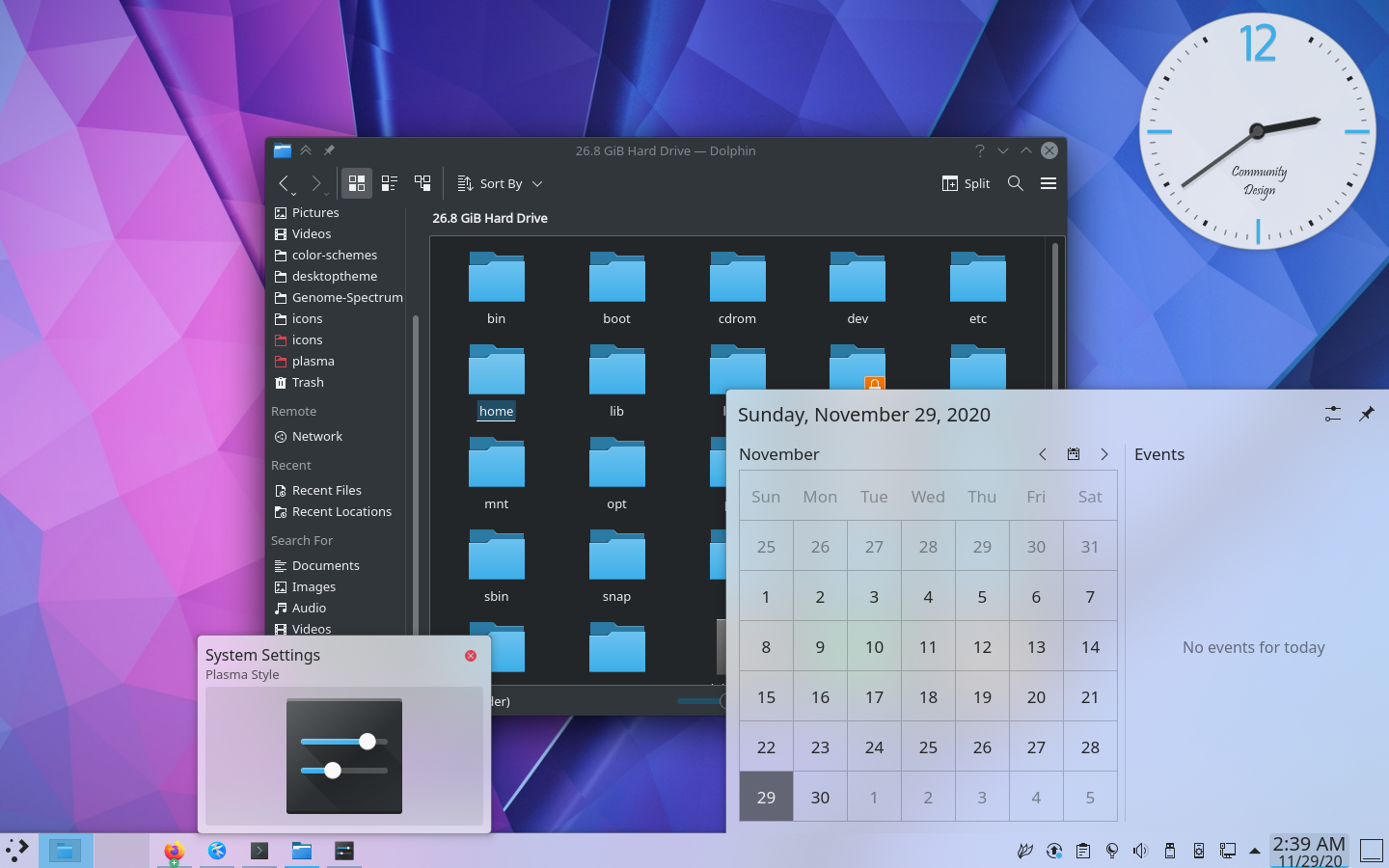This screenshot has width=1389, height=868.
Task: Select the opt folder
Action: coord(617,473)
